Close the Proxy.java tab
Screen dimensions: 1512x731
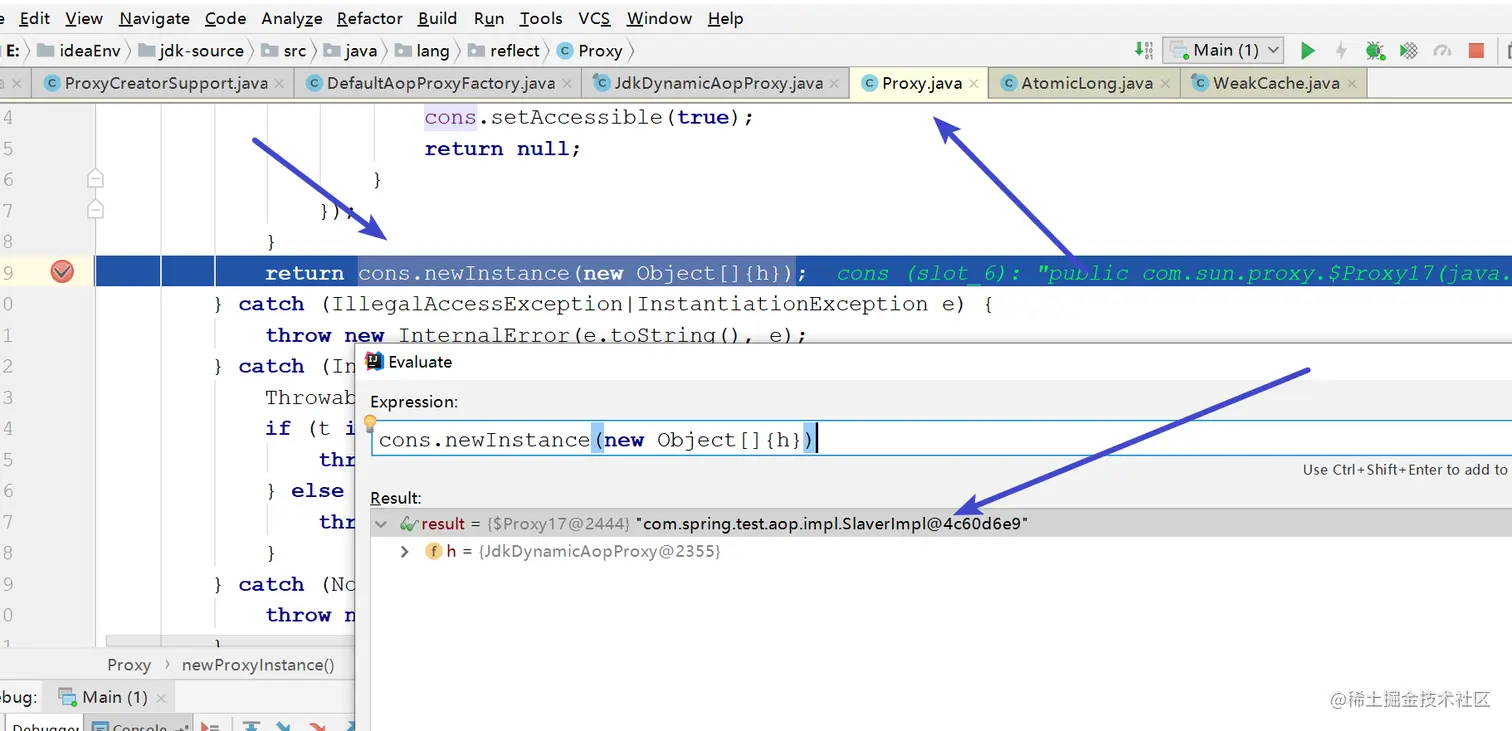point(974,84)
